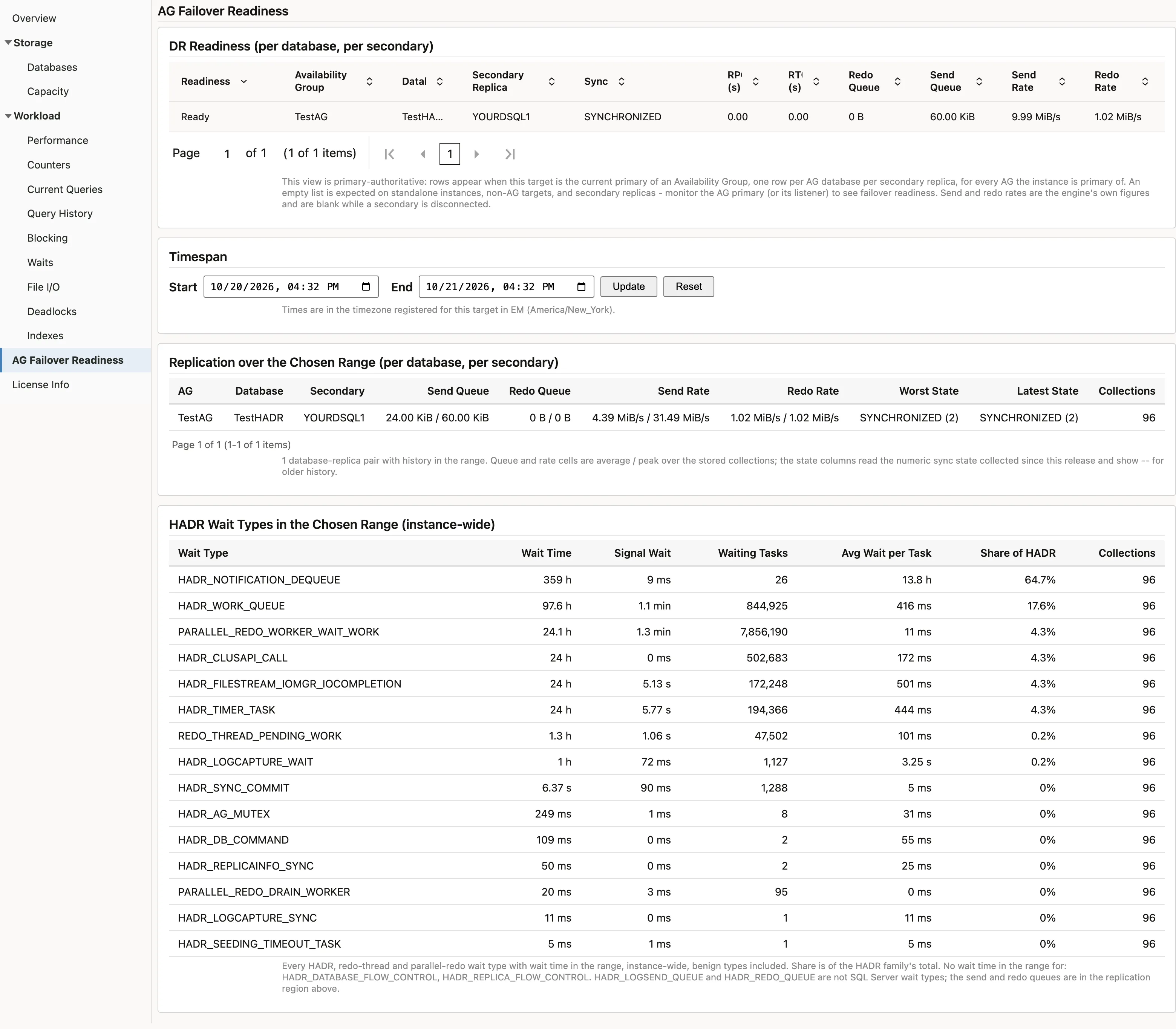Open the Overview page
Image resolution: width=1176 pixels, height=1029 pixels.
[x=34, y=18]
